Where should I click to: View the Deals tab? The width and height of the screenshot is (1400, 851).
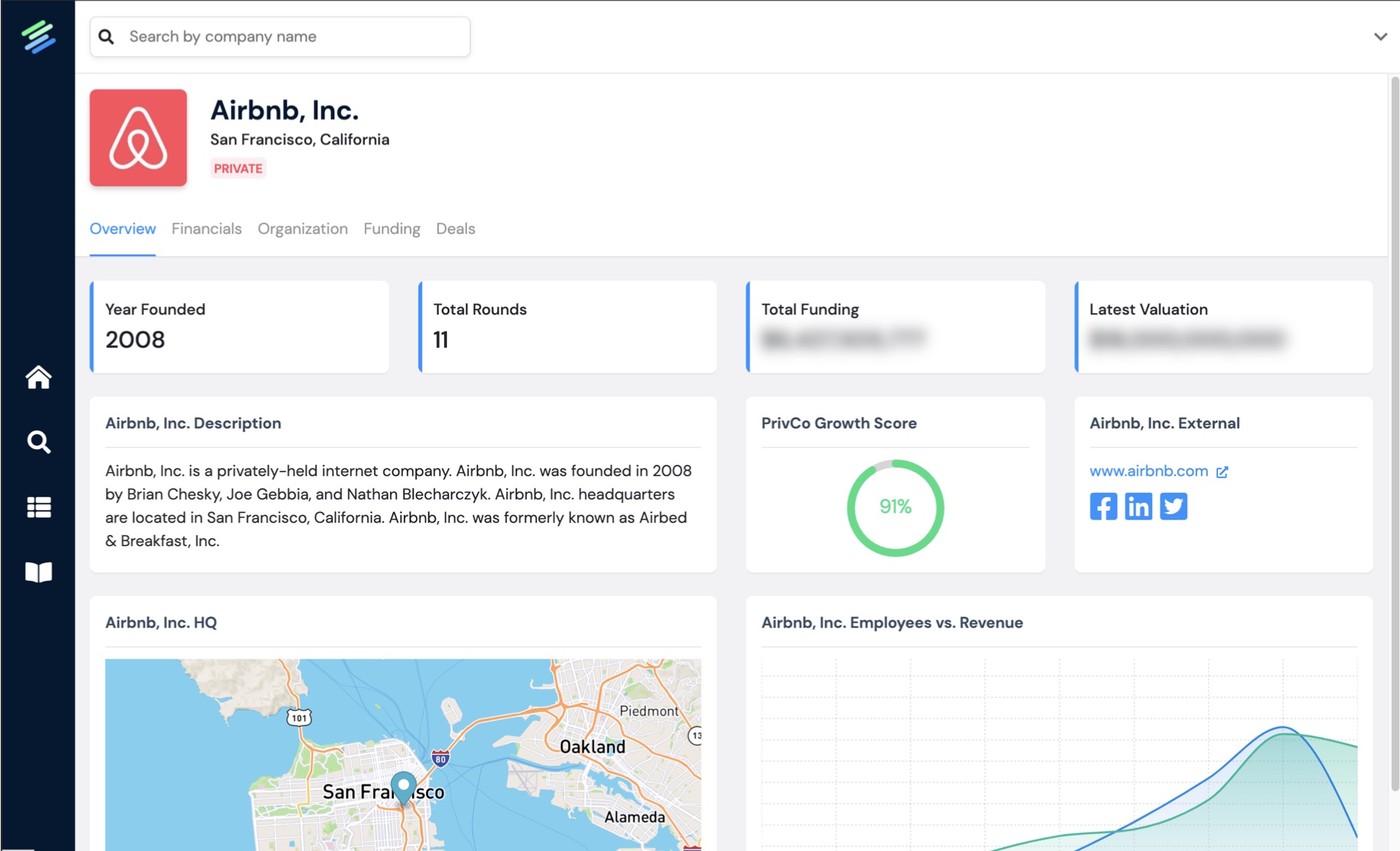pos(455,229)
